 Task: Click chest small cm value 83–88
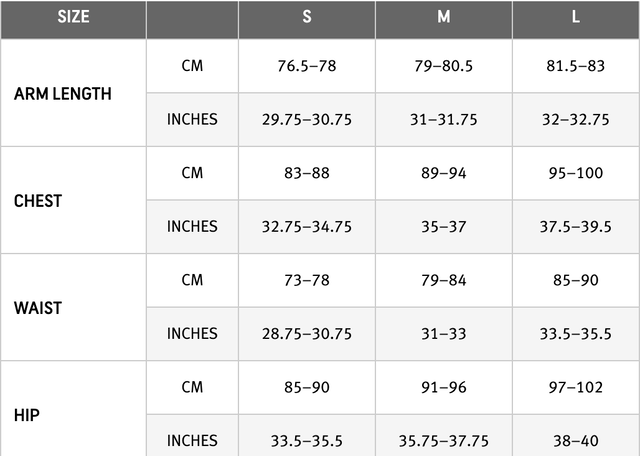point(307,173)
